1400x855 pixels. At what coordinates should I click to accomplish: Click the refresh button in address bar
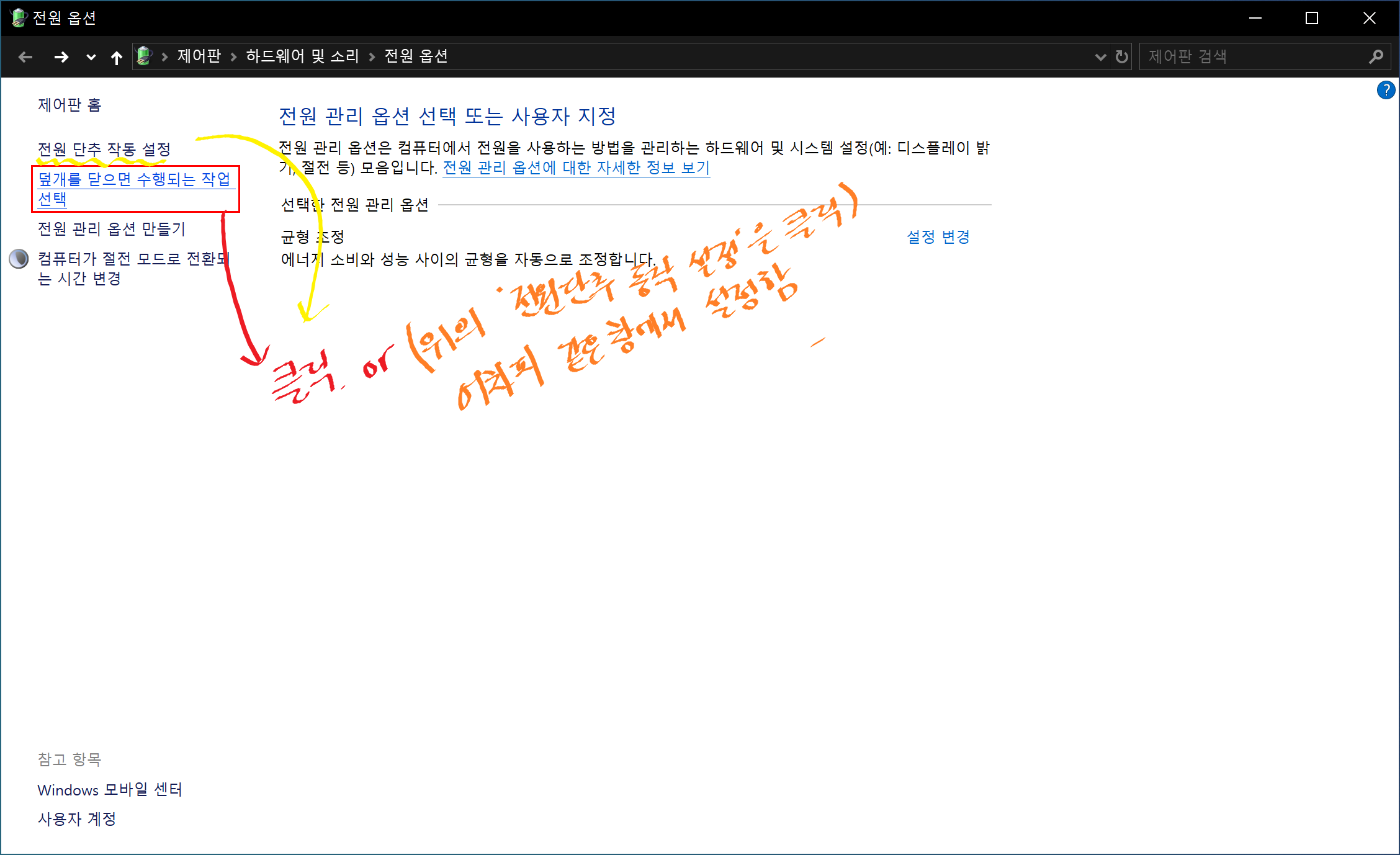point(1121,57)
